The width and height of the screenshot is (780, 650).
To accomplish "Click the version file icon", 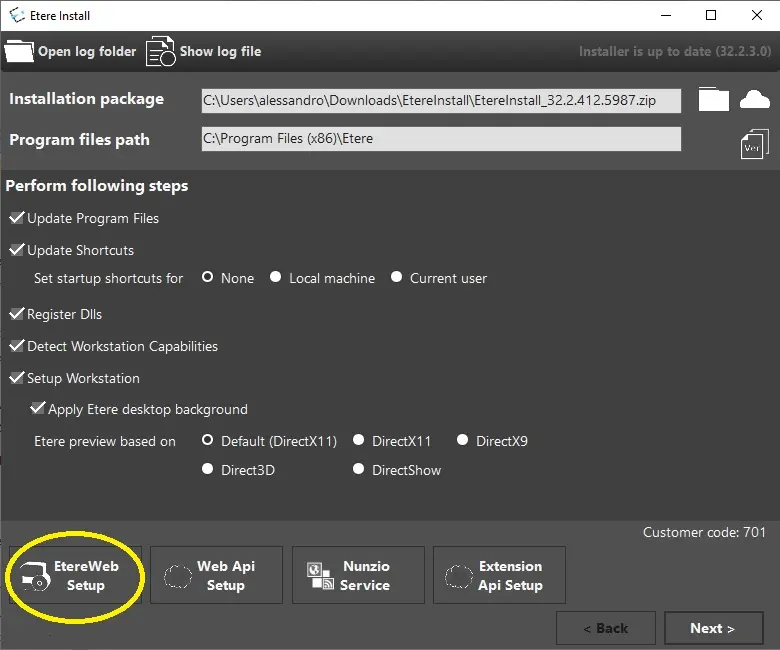I will pyautogui.click(x=753, y=144).
